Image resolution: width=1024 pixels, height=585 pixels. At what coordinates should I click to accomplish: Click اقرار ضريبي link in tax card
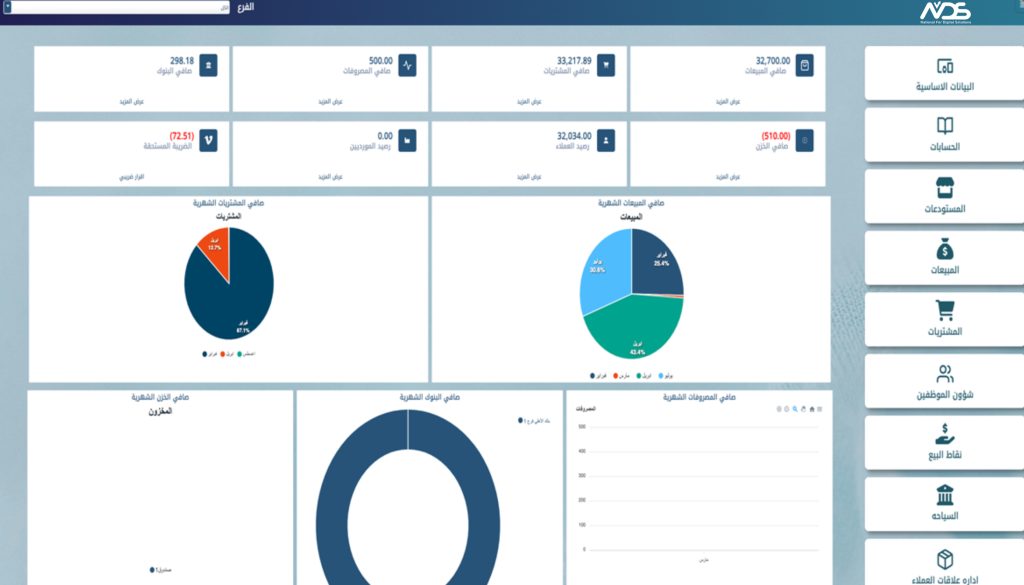(132, 177)
